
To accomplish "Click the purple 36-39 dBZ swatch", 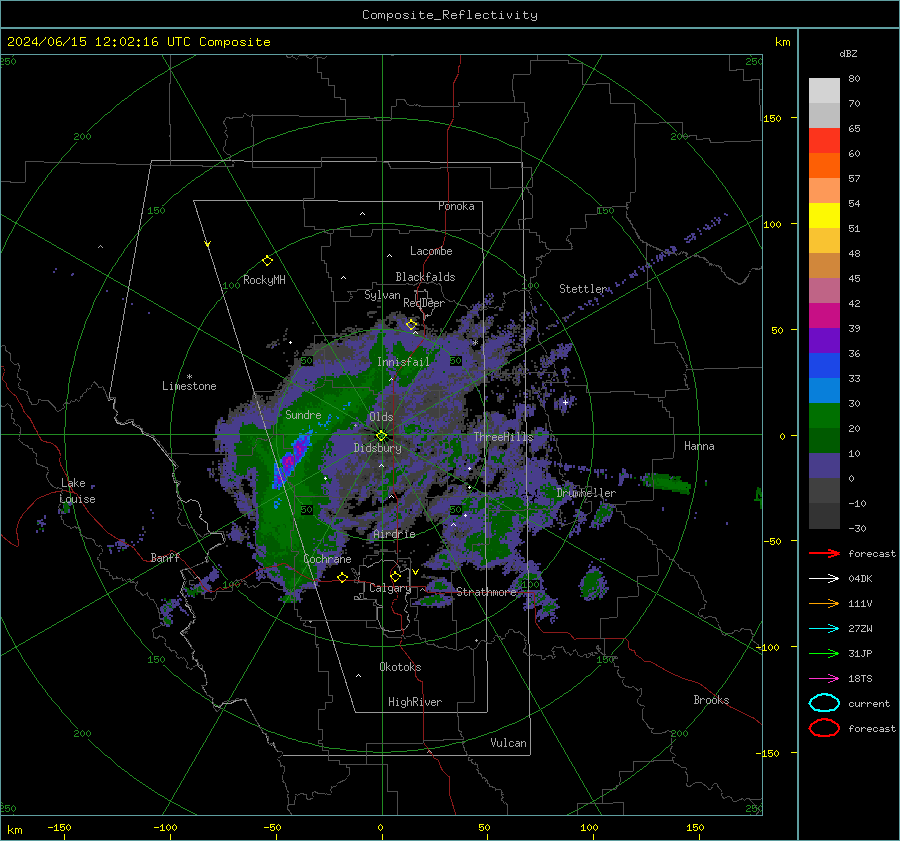I will click(x=824, y=341).
